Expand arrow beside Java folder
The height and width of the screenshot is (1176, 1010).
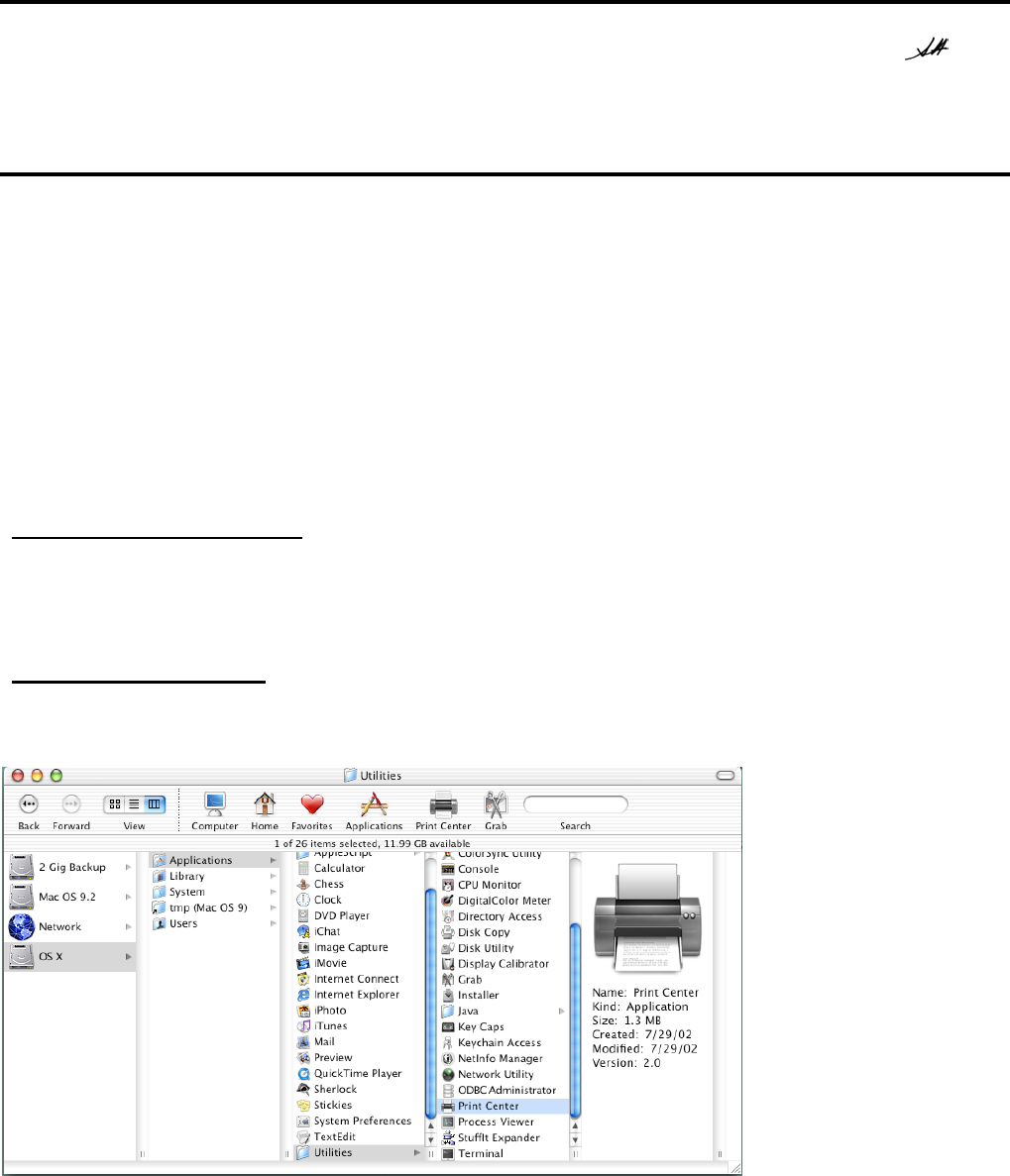561,1011
